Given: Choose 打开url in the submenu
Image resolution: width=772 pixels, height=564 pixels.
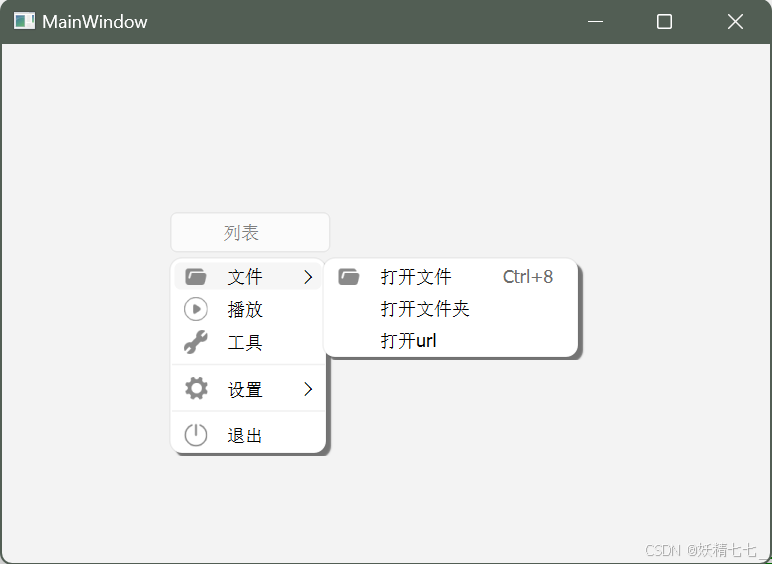Looking at the screenshot, I should tap(450, 341).
